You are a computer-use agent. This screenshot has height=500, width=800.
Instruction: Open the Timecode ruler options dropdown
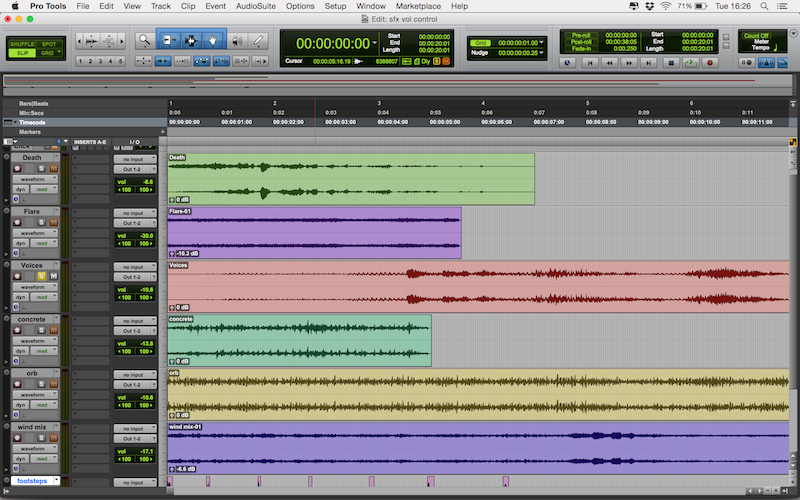15,122
